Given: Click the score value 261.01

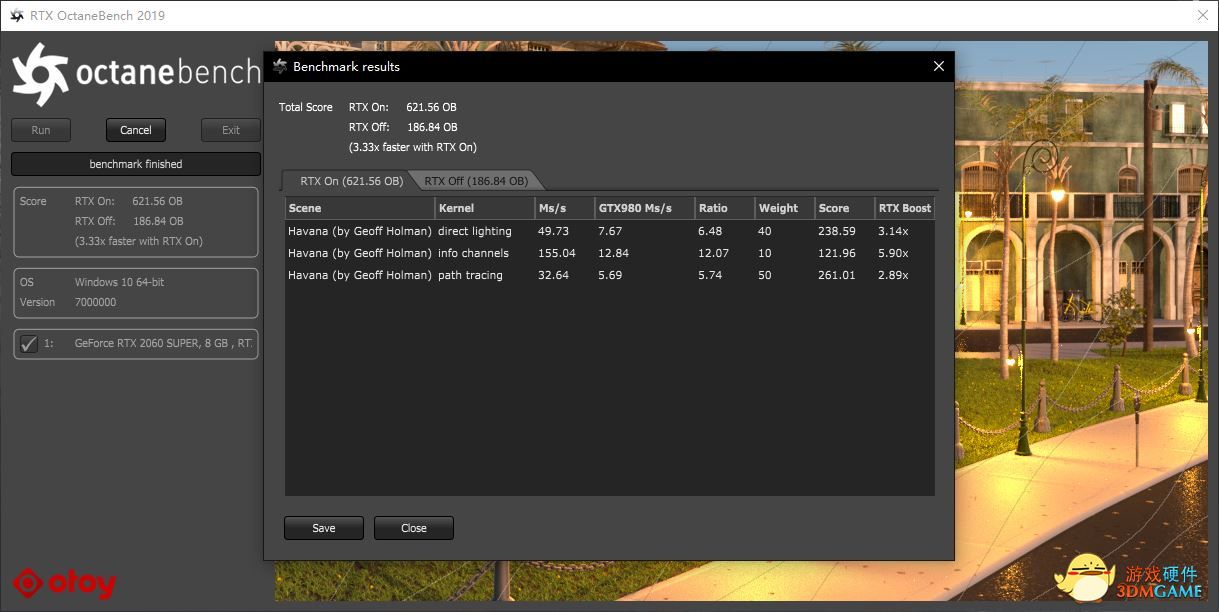Looking at the screenshot, I should 837,275.
